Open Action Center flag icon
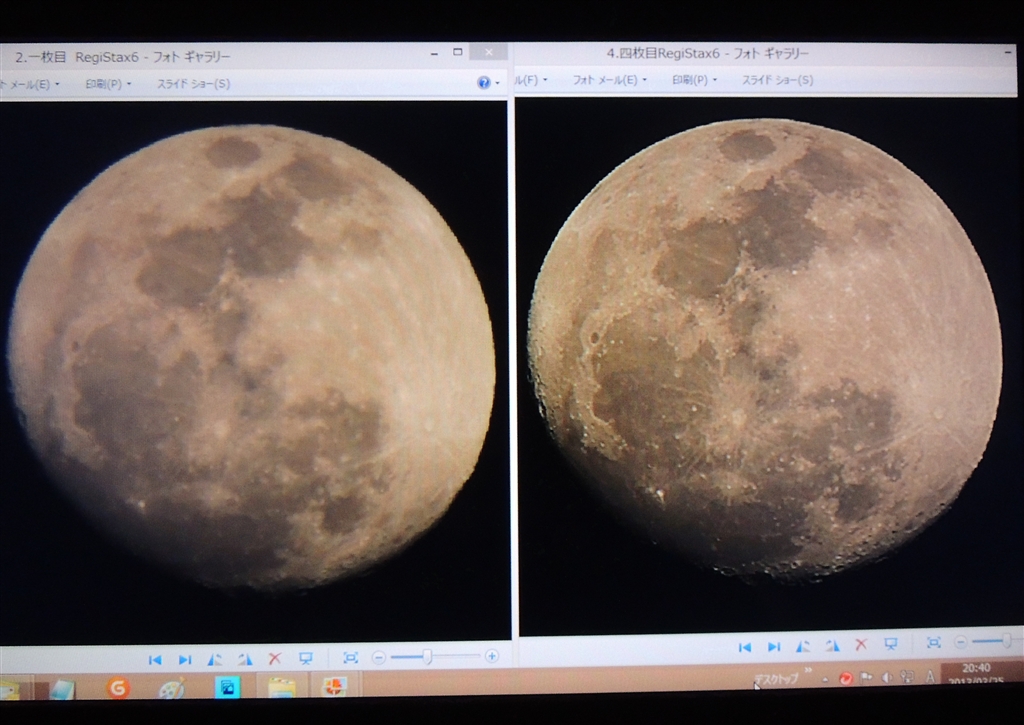This screenshot has width=1024, height=725. click(x=866, y=677)
